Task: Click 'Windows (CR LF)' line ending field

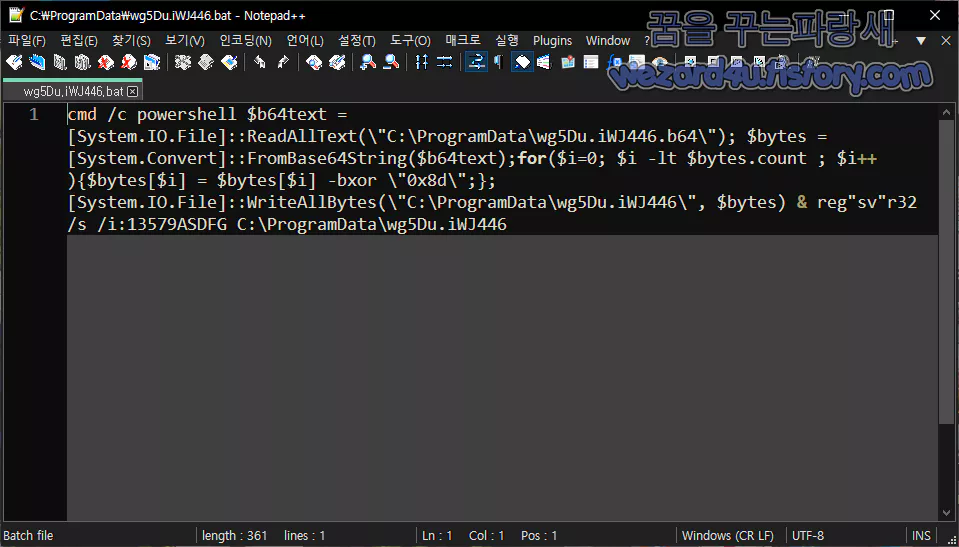Action: click(728, 535)
